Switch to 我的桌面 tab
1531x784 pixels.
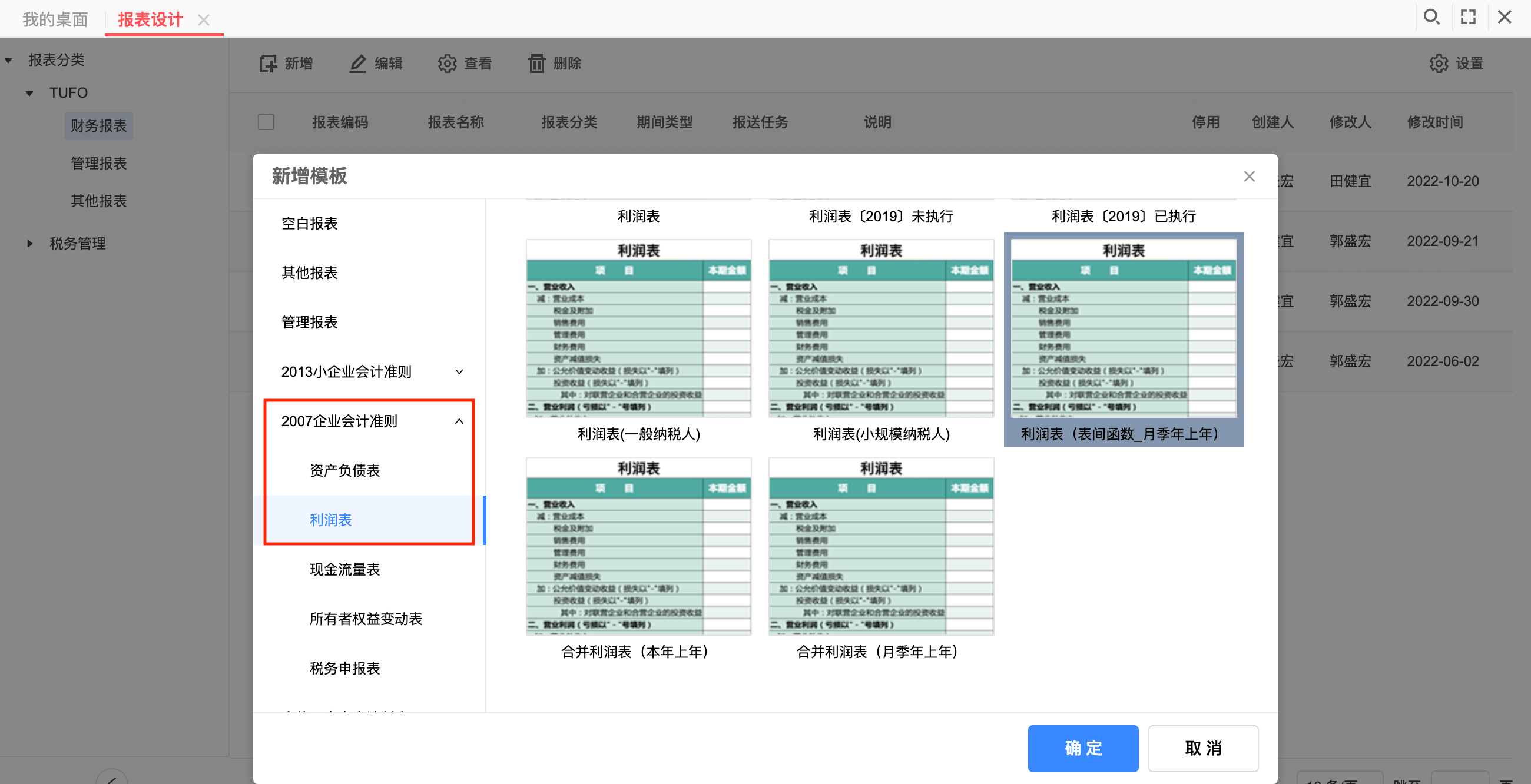tap(55, 19)
